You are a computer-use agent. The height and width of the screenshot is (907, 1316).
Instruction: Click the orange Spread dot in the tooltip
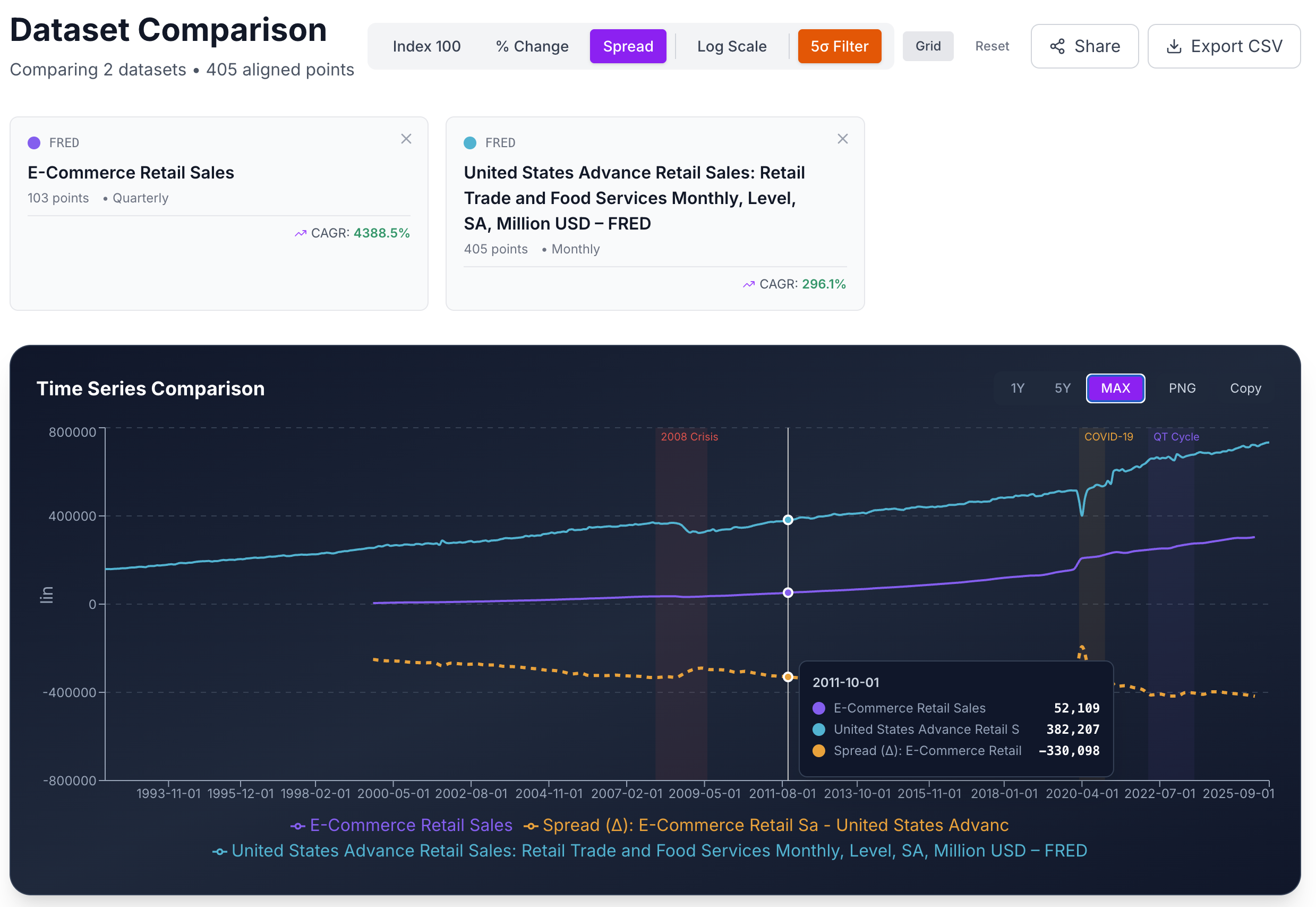818,750
